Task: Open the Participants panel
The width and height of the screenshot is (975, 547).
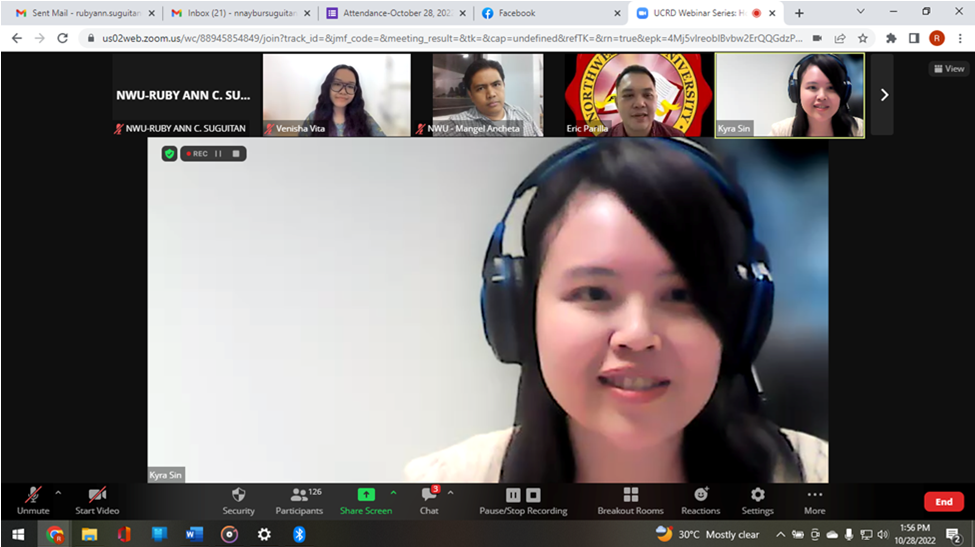Action: [x=299, y=497]
